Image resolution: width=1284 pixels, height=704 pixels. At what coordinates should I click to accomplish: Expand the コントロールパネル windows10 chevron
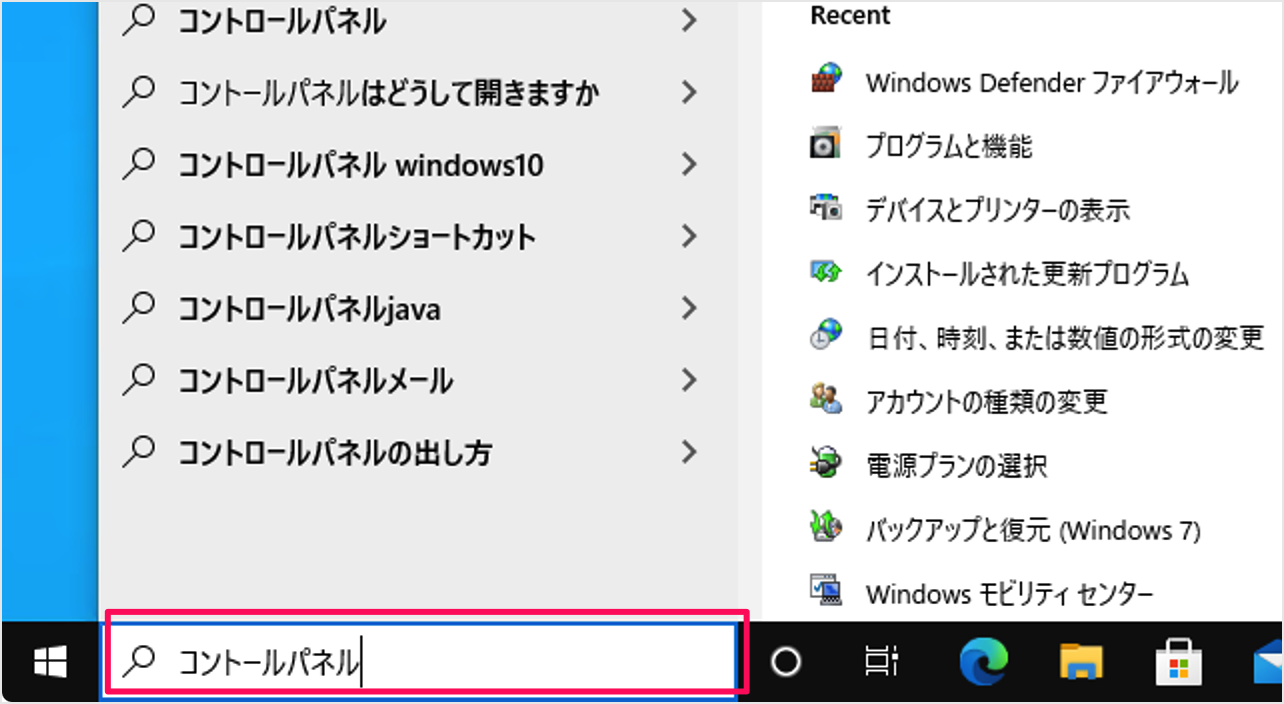(x=688, y=165)
